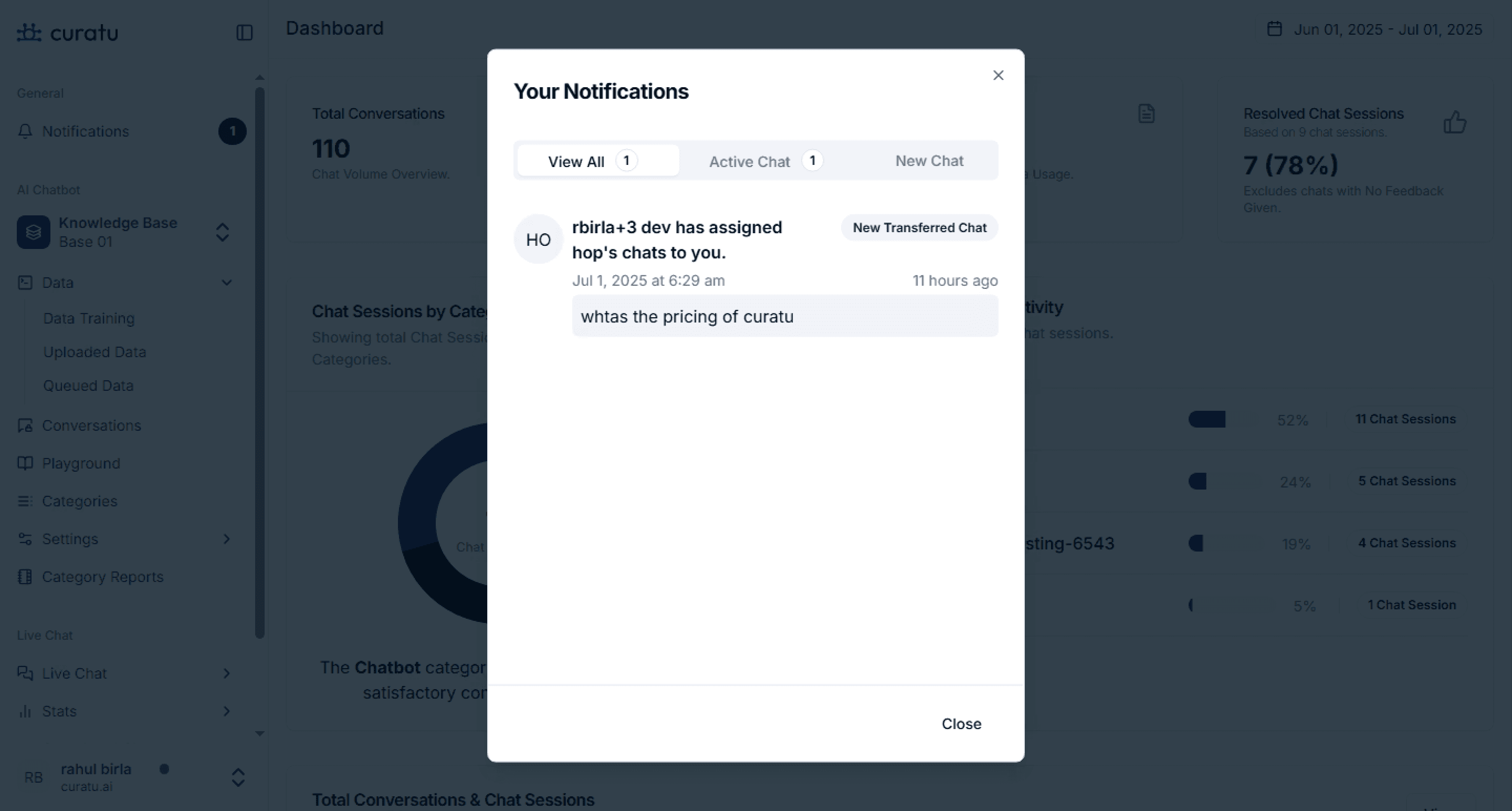The height and width of the screenshot is (811, 1512).
Task: Open the Categories page
Action: tap(80, 501)
